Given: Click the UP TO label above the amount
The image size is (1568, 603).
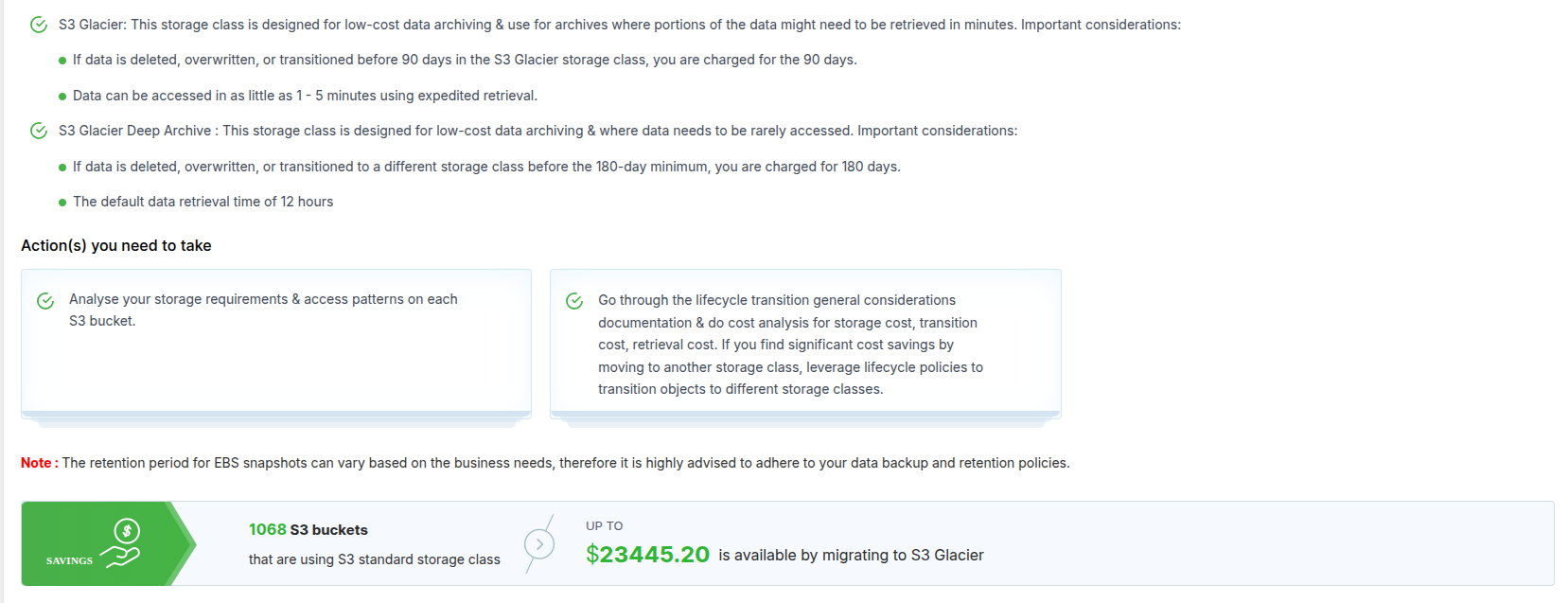Looking at the screenshot, I should tap(604, 526).
